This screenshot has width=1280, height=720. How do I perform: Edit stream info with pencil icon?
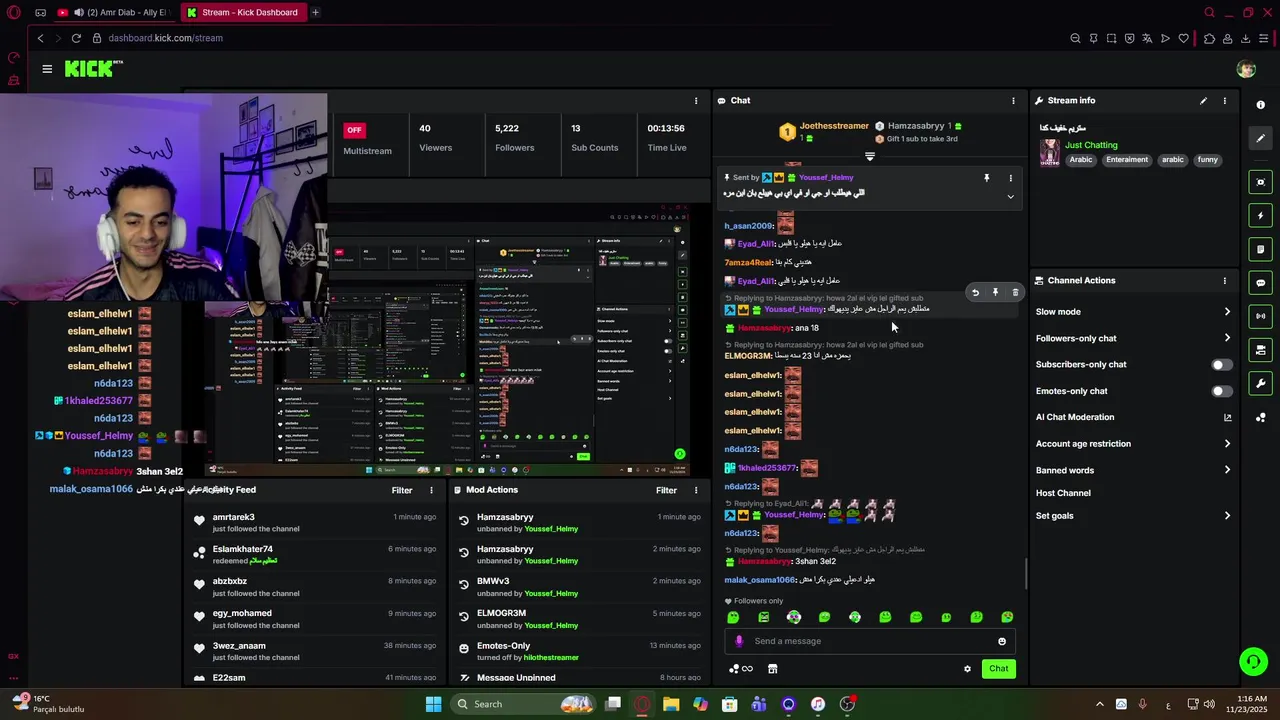(1203, 101)
